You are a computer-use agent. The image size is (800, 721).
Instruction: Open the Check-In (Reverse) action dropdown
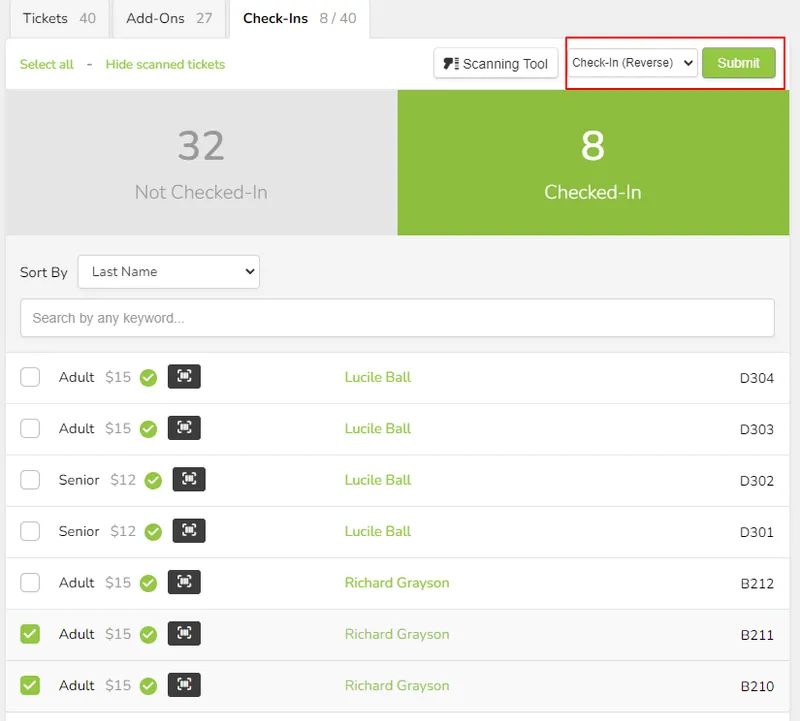pyautogui.click(x=632, y=63)
